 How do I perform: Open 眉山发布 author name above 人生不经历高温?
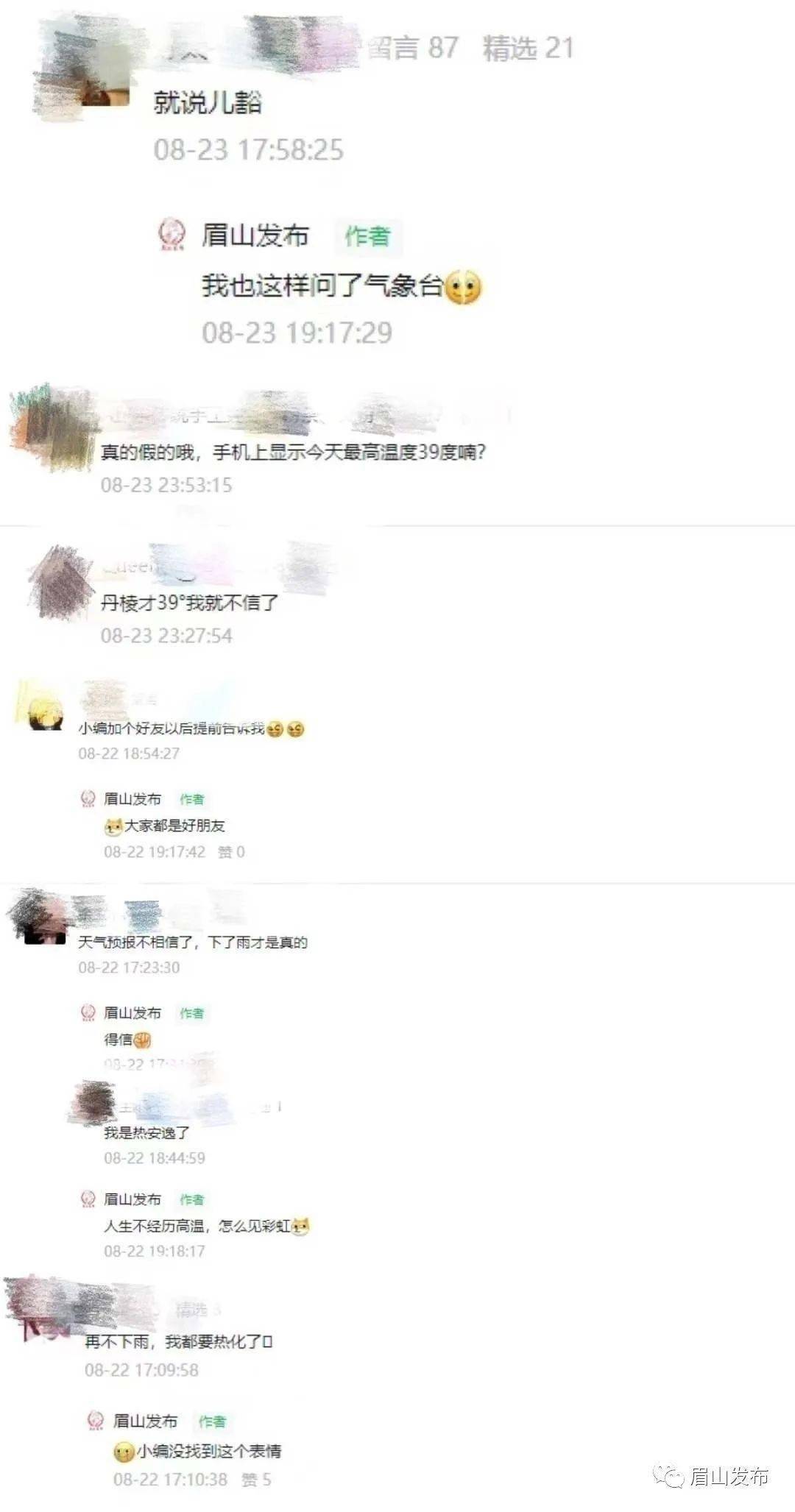point(132,1199)
